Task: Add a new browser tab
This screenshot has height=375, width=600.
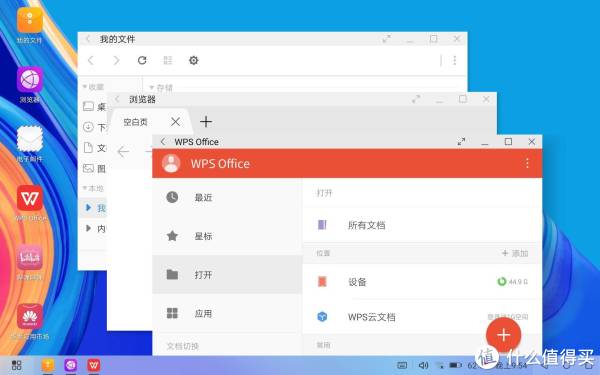Action: (x=206, y=122)
